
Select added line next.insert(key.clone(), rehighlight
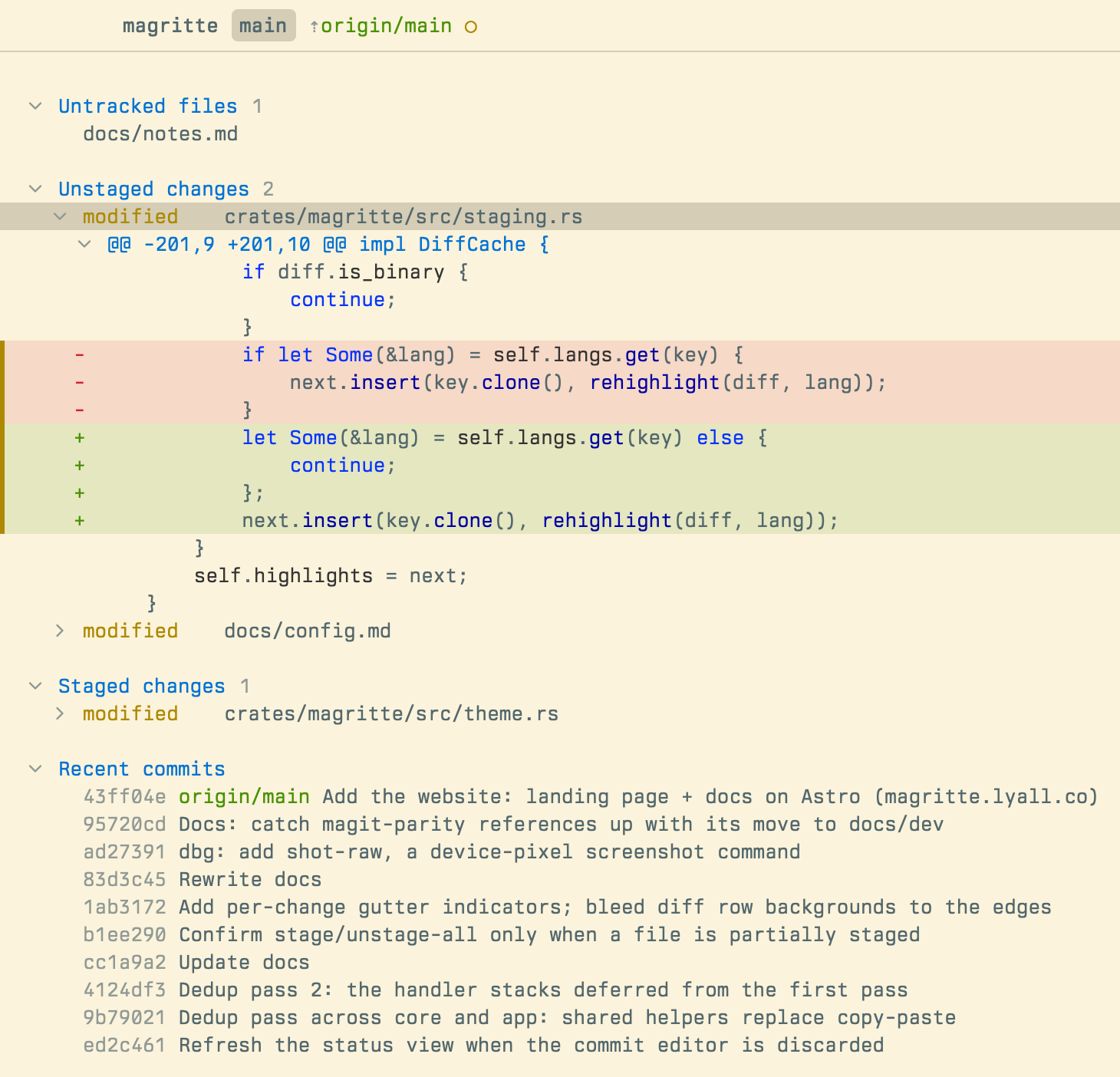(x=560, y=520)
